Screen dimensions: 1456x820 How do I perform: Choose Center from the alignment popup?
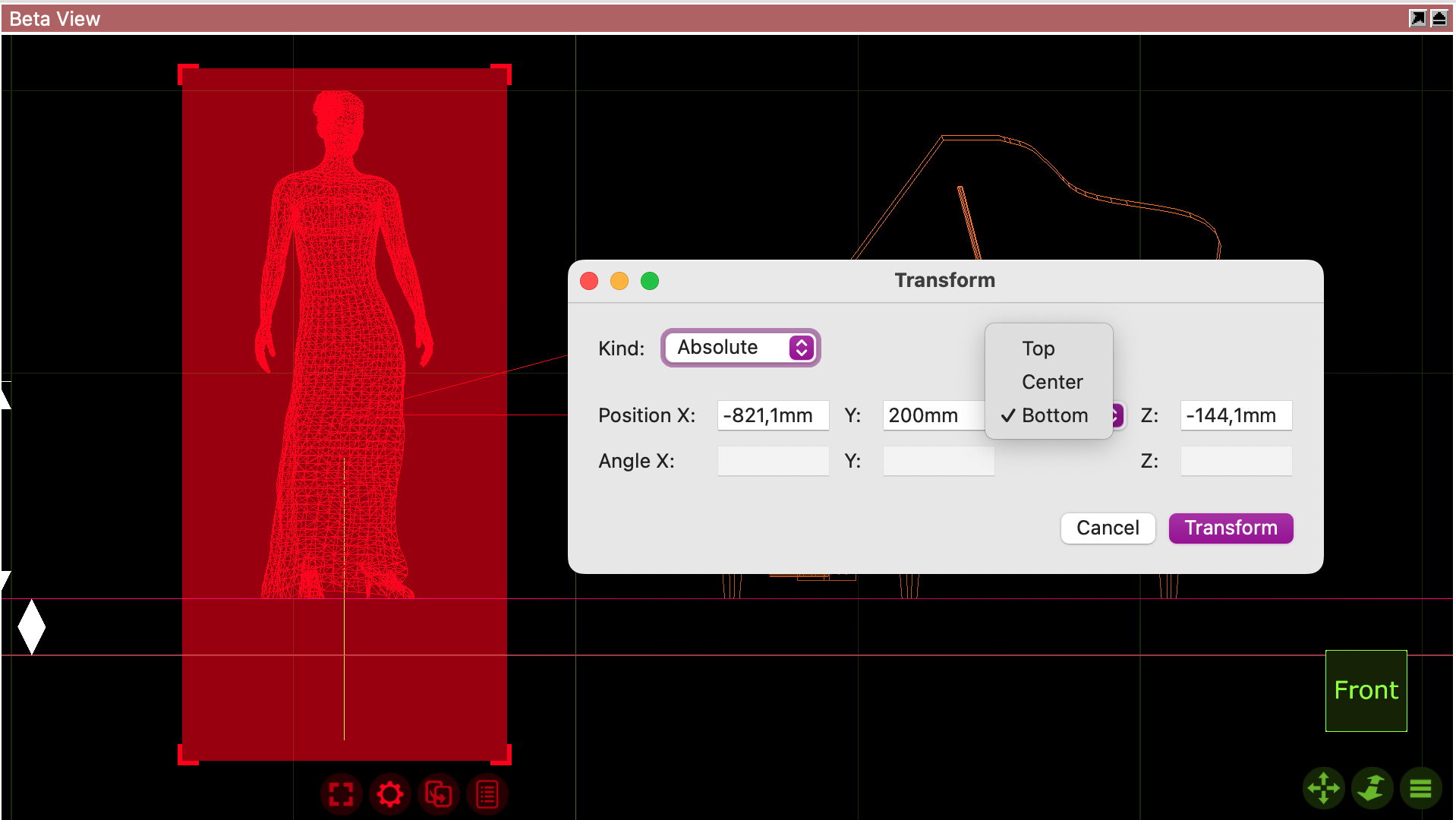point(1051,382)
